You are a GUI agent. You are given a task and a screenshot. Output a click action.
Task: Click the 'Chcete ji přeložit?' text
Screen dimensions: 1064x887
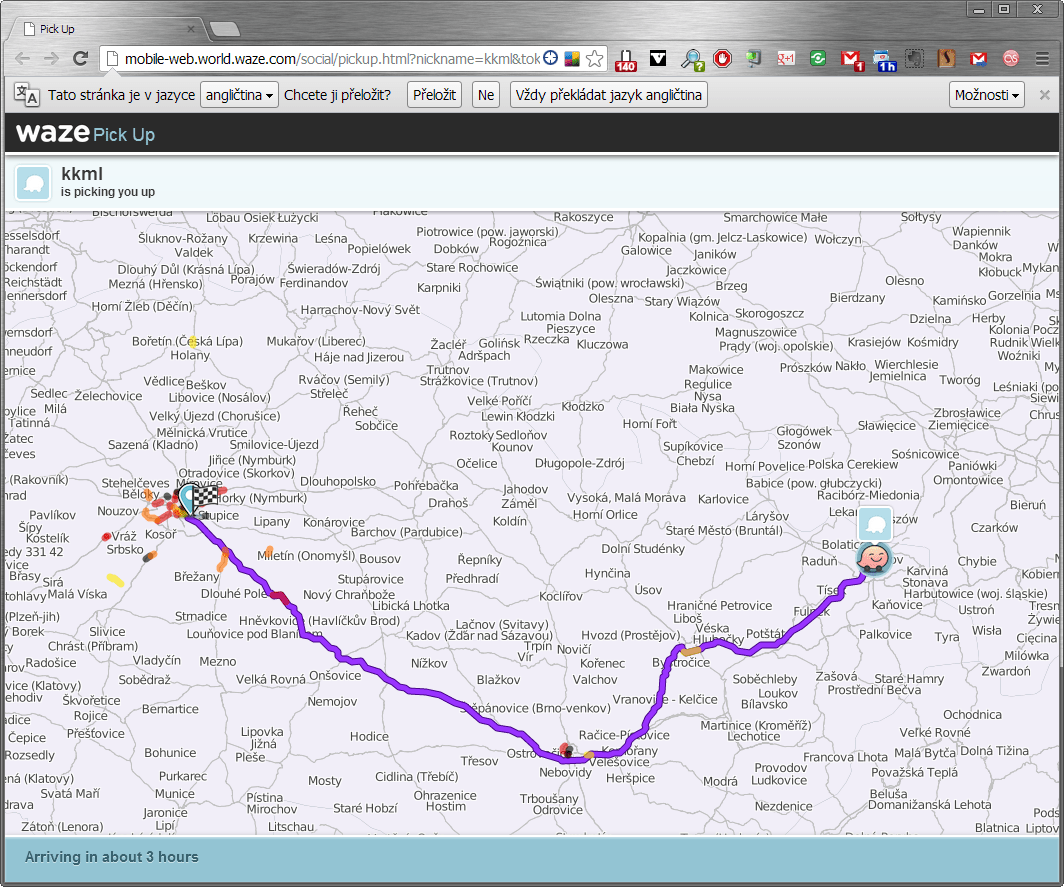click(337, 95)
